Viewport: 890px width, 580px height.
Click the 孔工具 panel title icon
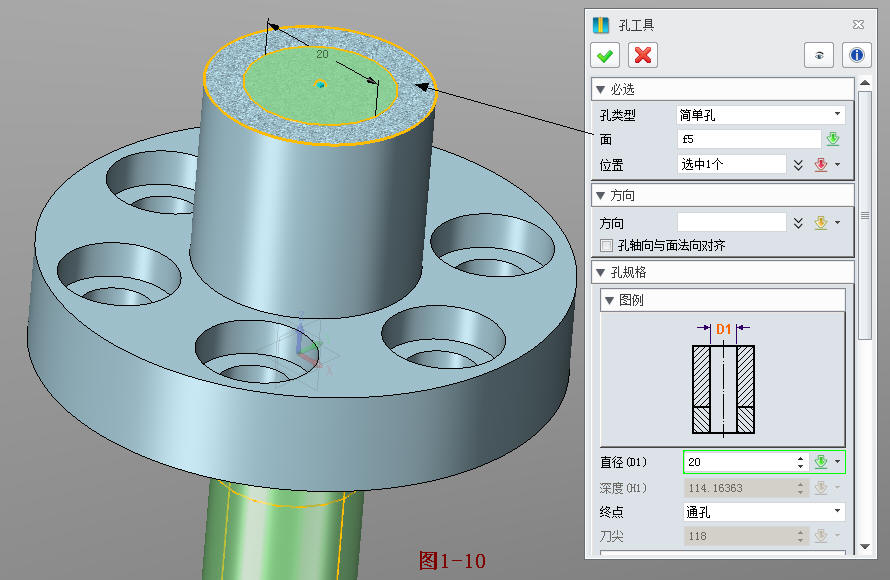click(x=603, y=24)
